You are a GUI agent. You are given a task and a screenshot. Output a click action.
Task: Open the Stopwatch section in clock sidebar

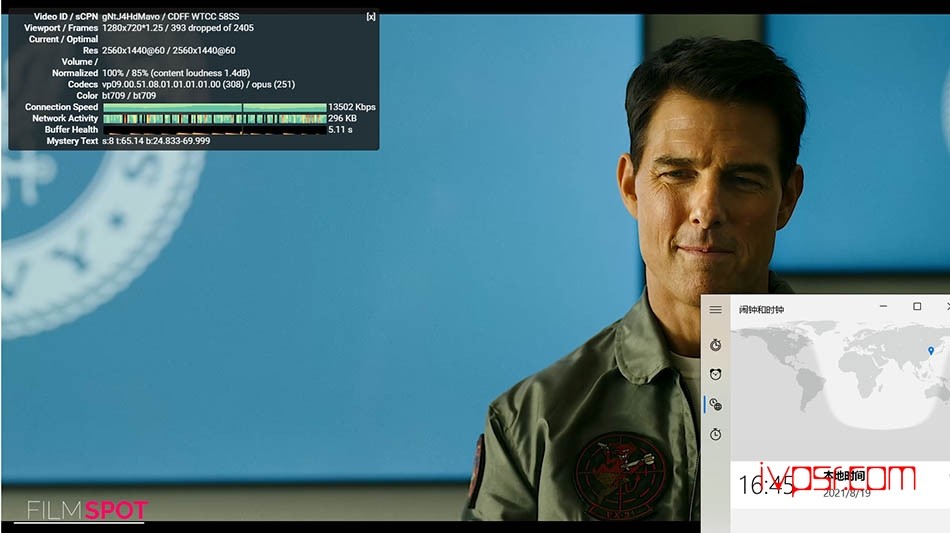(716, 434)
